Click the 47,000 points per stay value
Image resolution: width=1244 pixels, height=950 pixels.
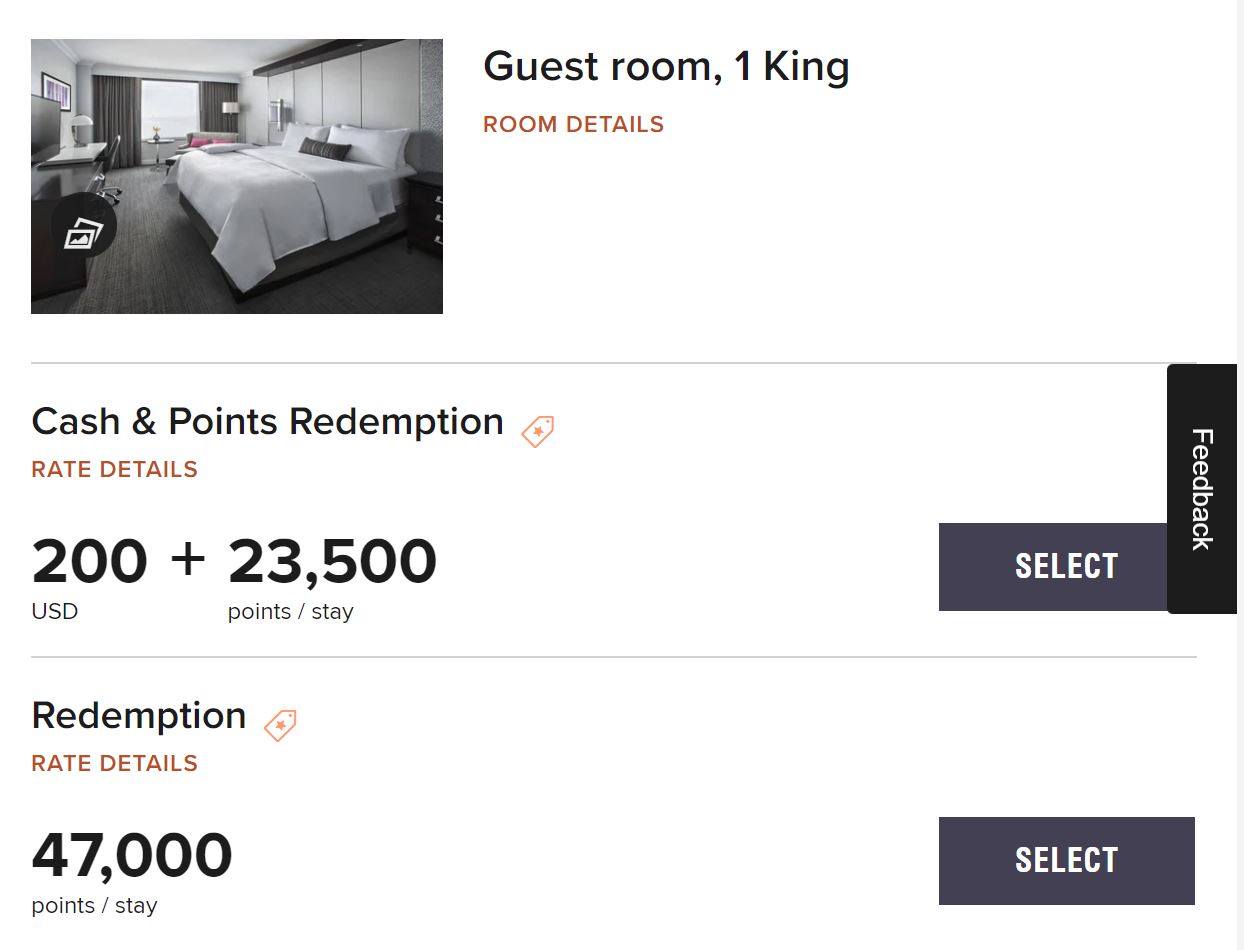pyautogui.click(x=131, y=855)
